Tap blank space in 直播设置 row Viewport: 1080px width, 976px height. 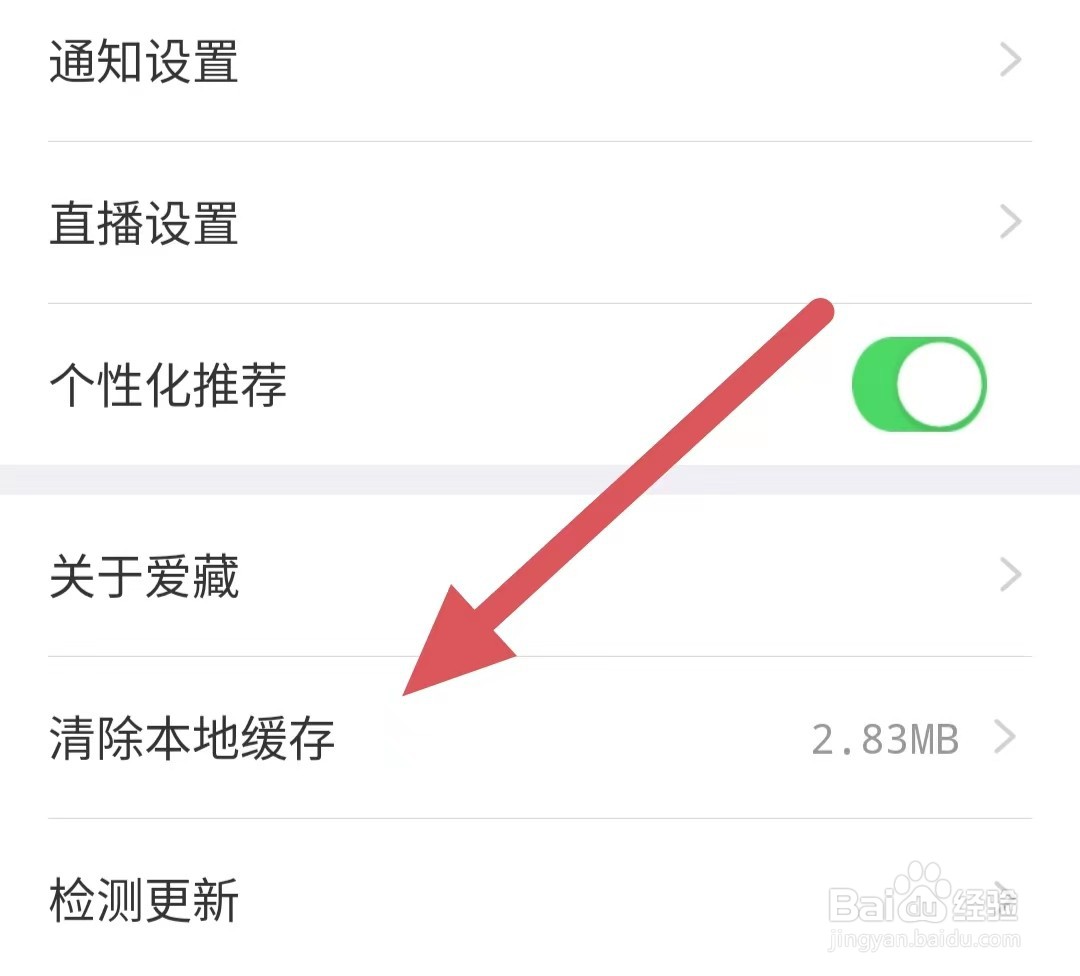(x=619, y=223)
